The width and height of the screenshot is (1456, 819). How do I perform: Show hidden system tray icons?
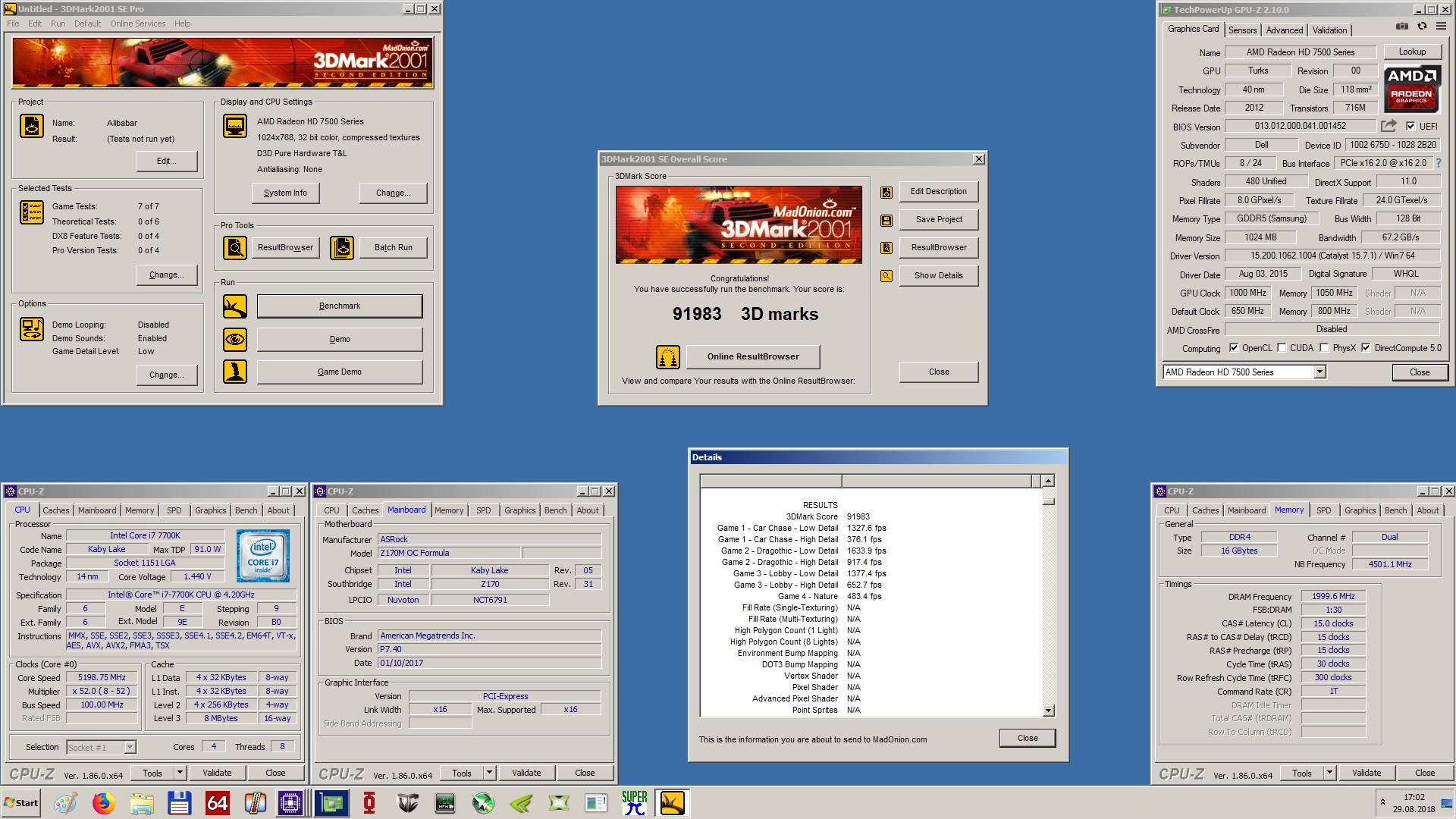tap(1382, 802)
